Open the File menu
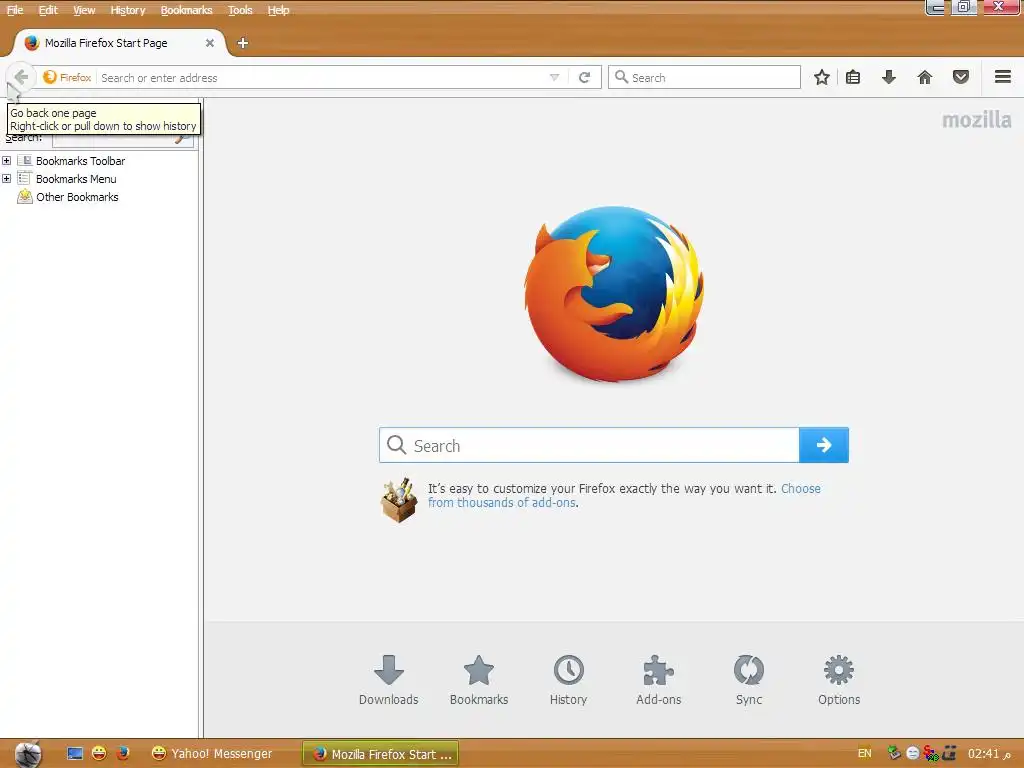 14,10
